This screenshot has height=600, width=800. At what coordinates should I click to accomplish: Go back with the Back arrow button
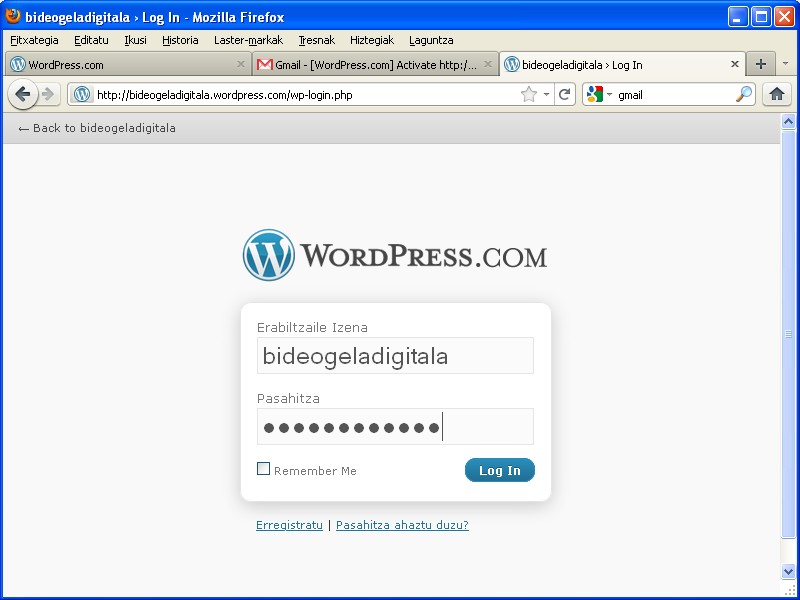[23, 94]
